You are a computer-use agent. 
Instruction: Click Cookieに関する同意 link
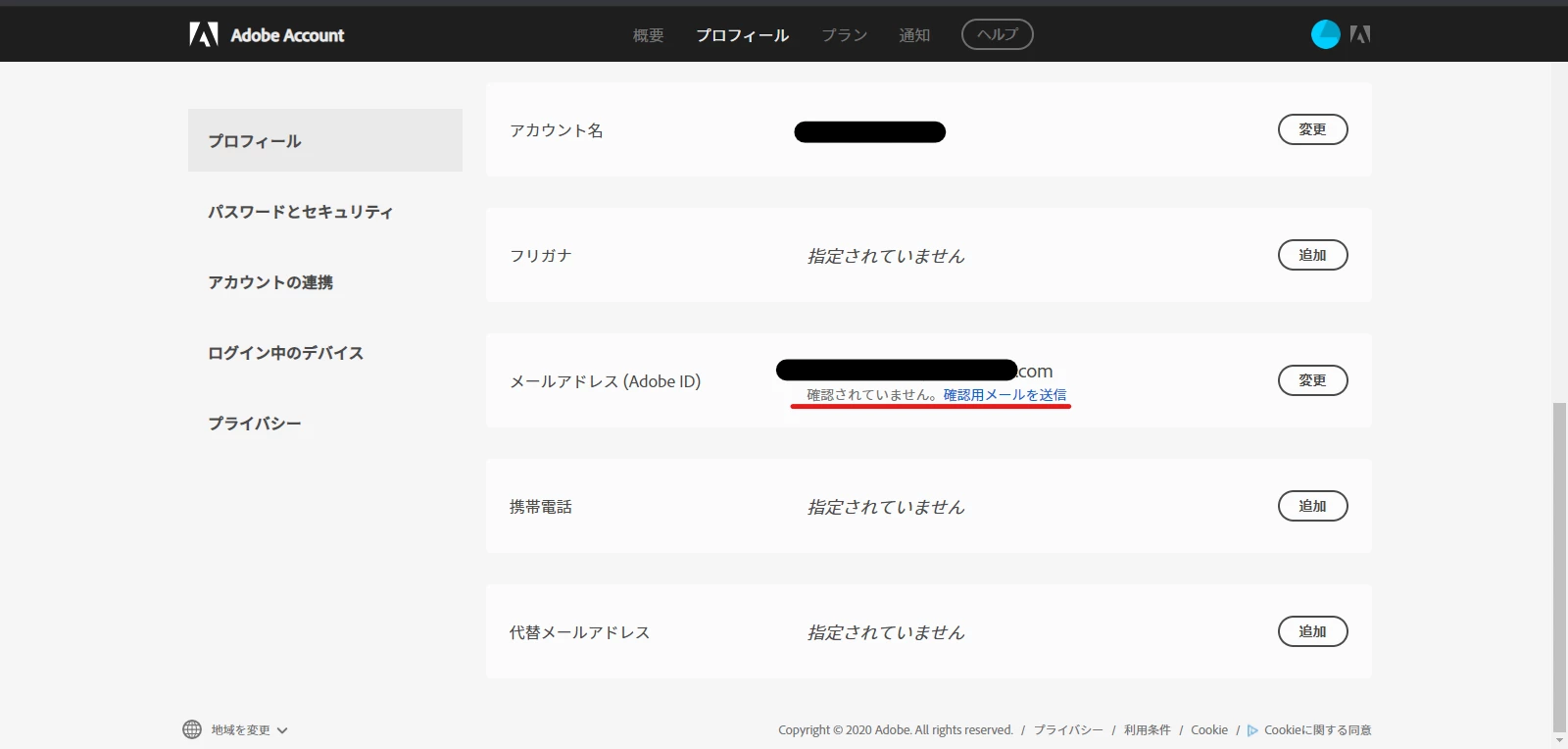pos(1317,730)
